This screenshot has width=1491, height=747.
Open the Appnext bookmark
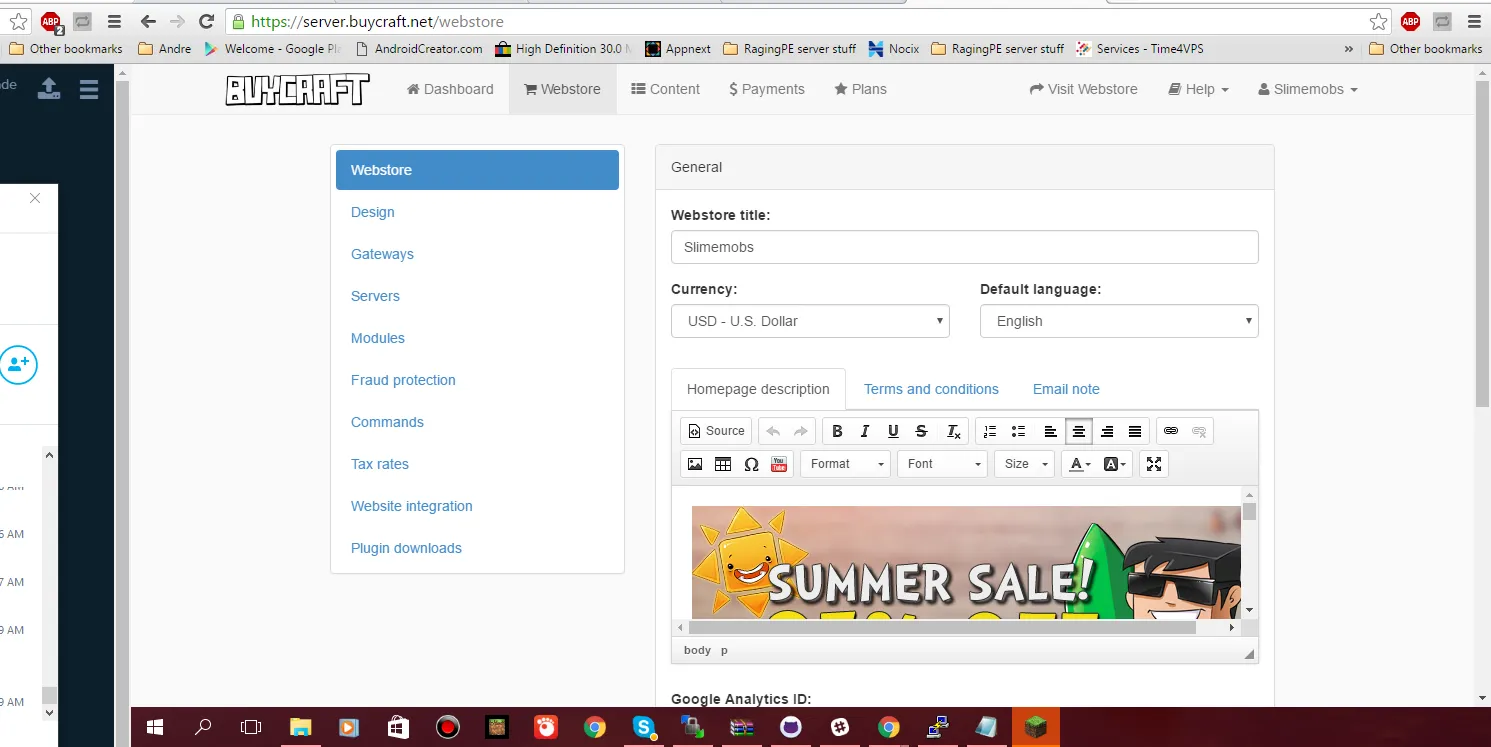point(678,48)
